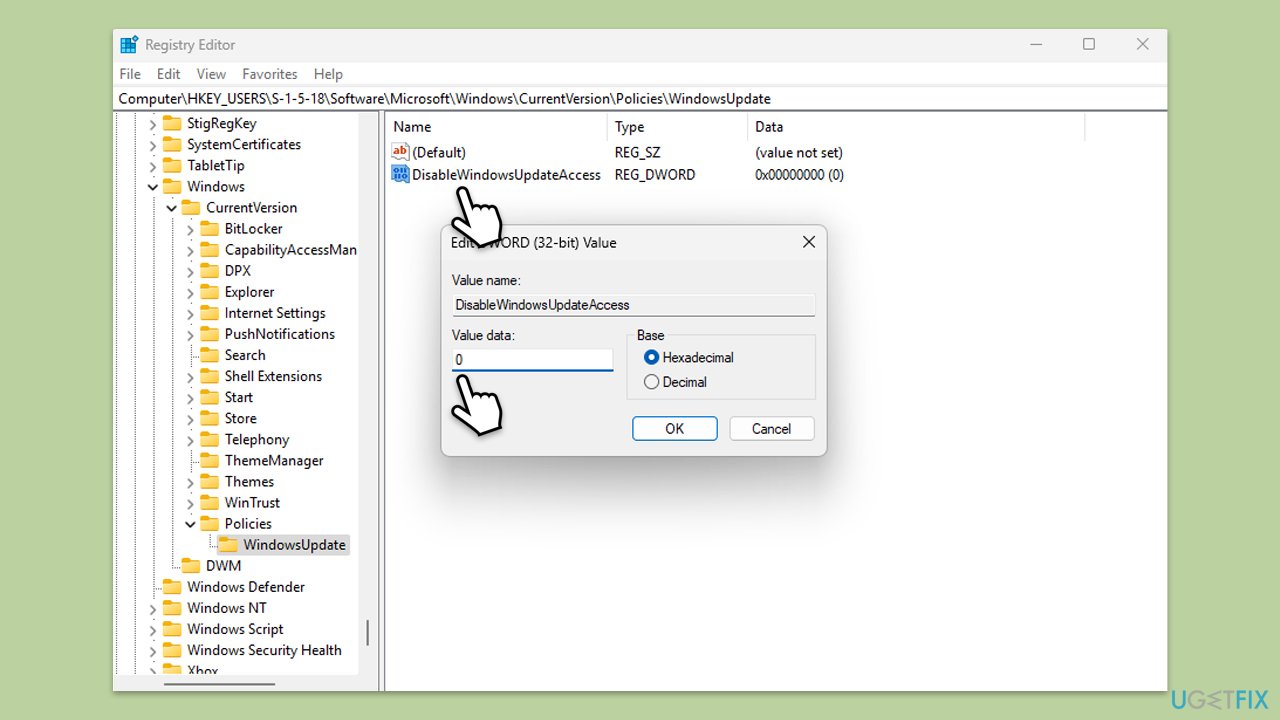Screen dimensions: 1280x720
Task: Click the StigRegKey folder icon
Action: 172,124
